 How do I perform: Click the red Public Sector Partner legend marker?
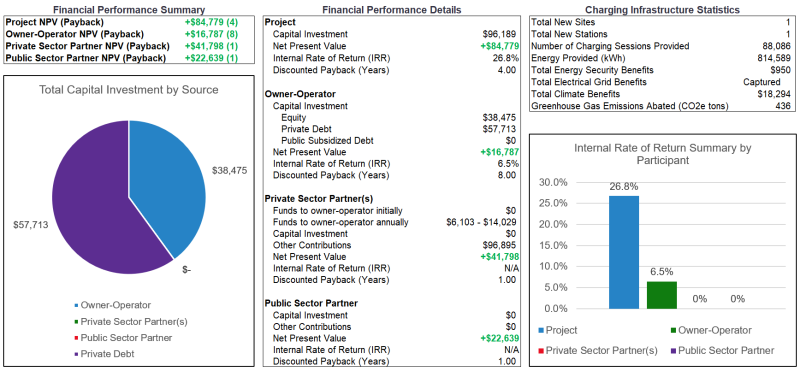pos(77,338)
